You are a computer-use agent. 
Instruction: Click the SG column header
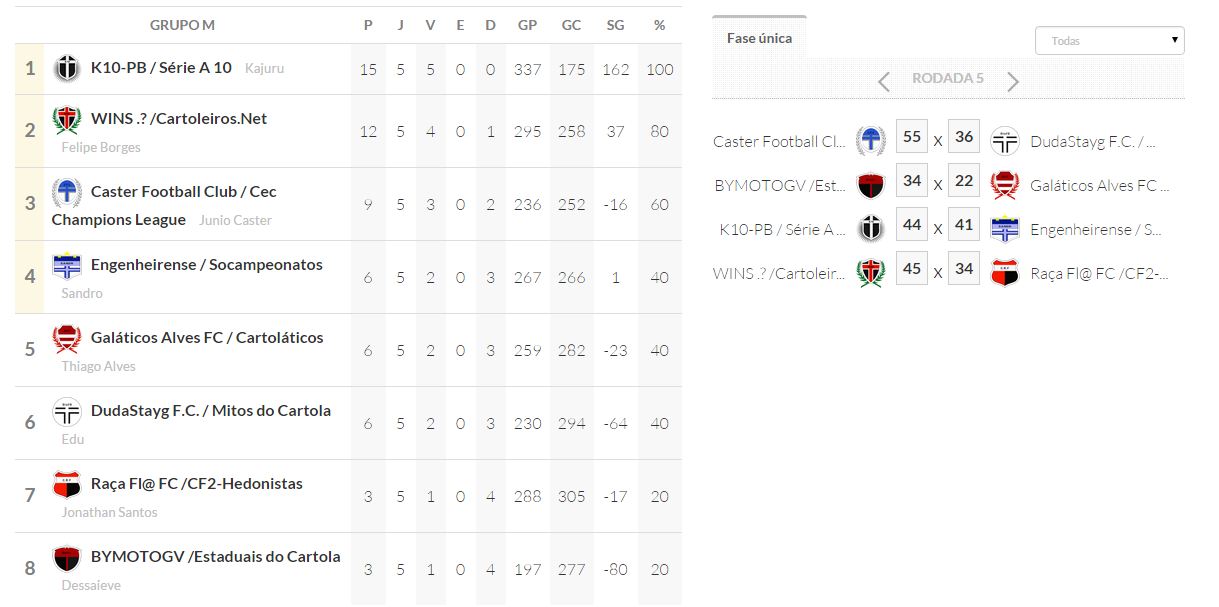pos(615,25)
